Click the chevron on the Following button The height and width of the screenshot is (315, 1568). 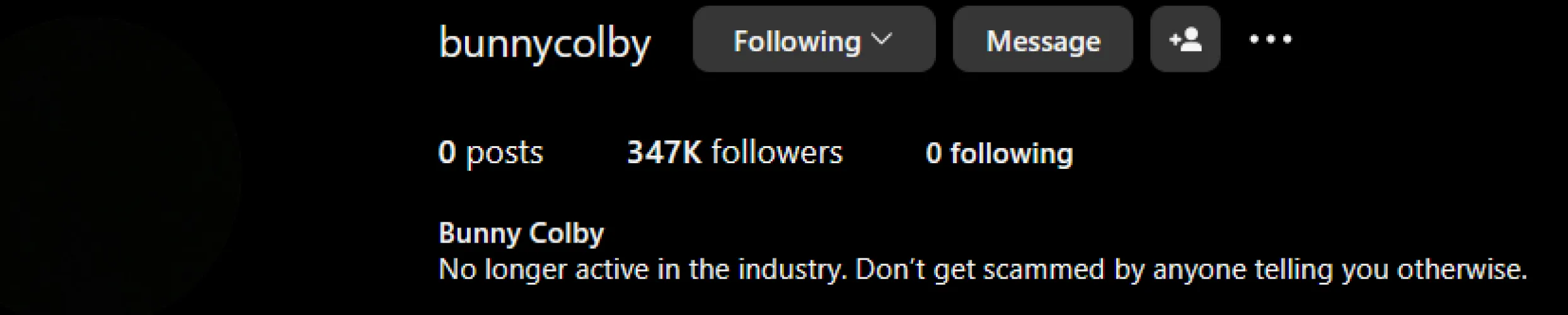(x=882, y=40)
